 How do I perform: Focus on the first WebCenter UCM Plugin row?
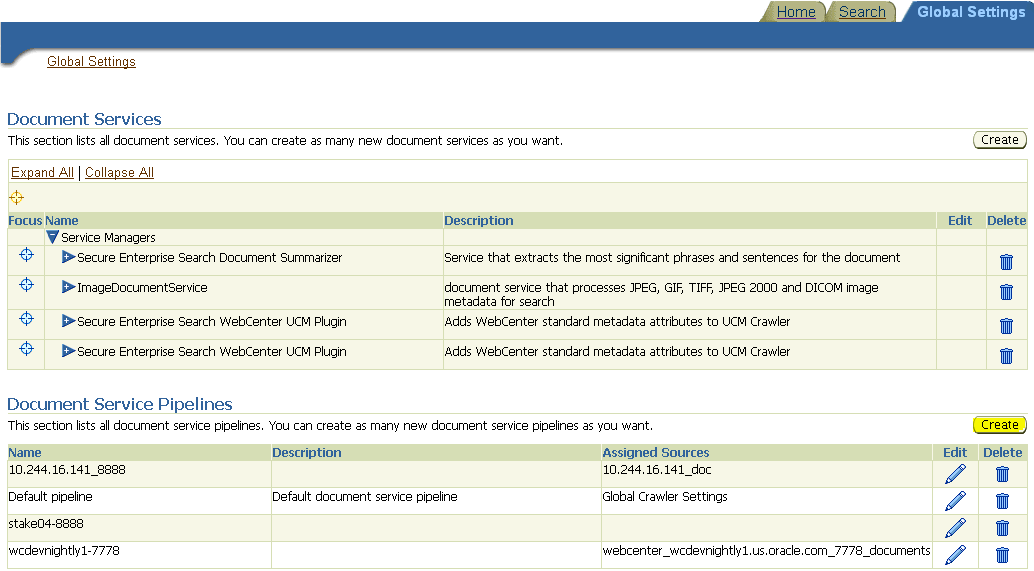[x=26, y=318]
